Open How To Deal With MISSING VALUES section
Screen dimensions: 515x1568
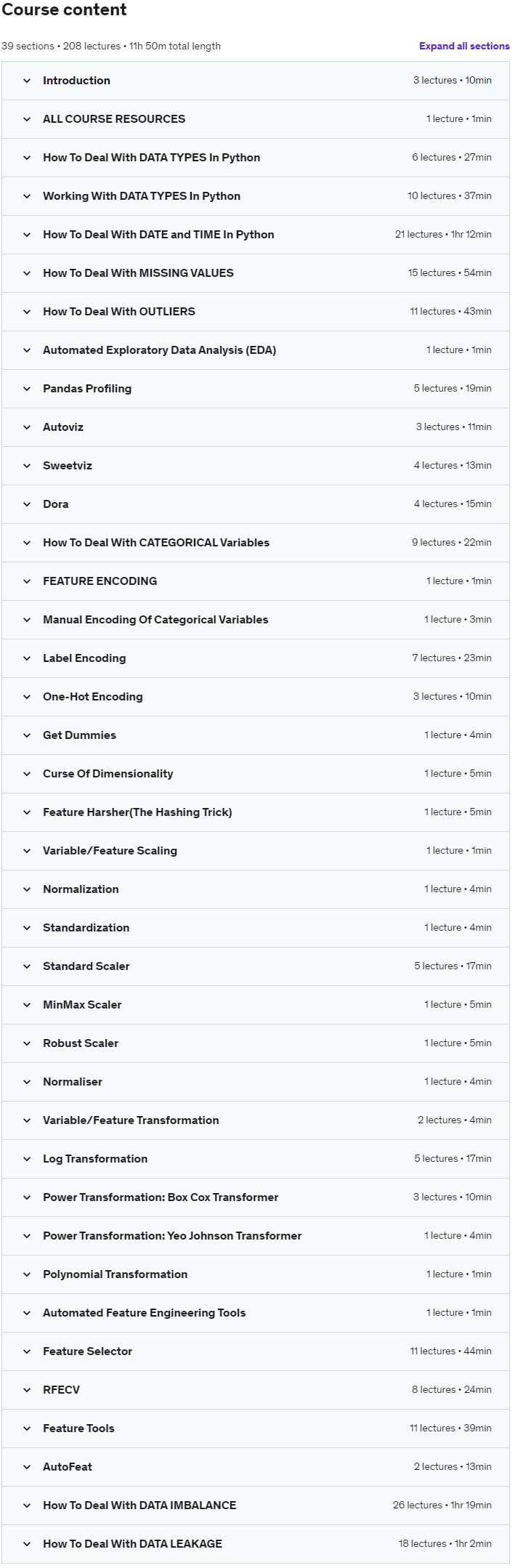point(138,273)
